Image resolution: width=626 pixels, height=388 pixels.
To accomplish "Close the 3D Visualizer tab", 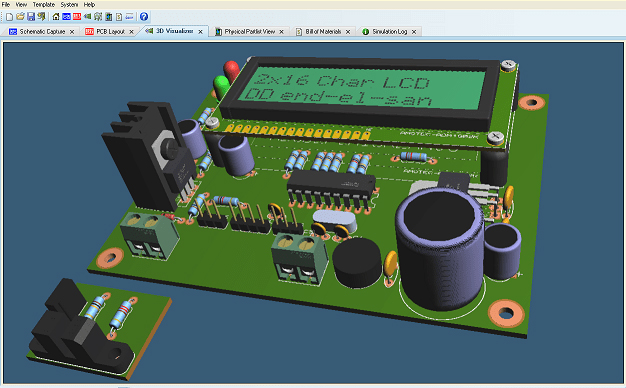I will point(200,32).
